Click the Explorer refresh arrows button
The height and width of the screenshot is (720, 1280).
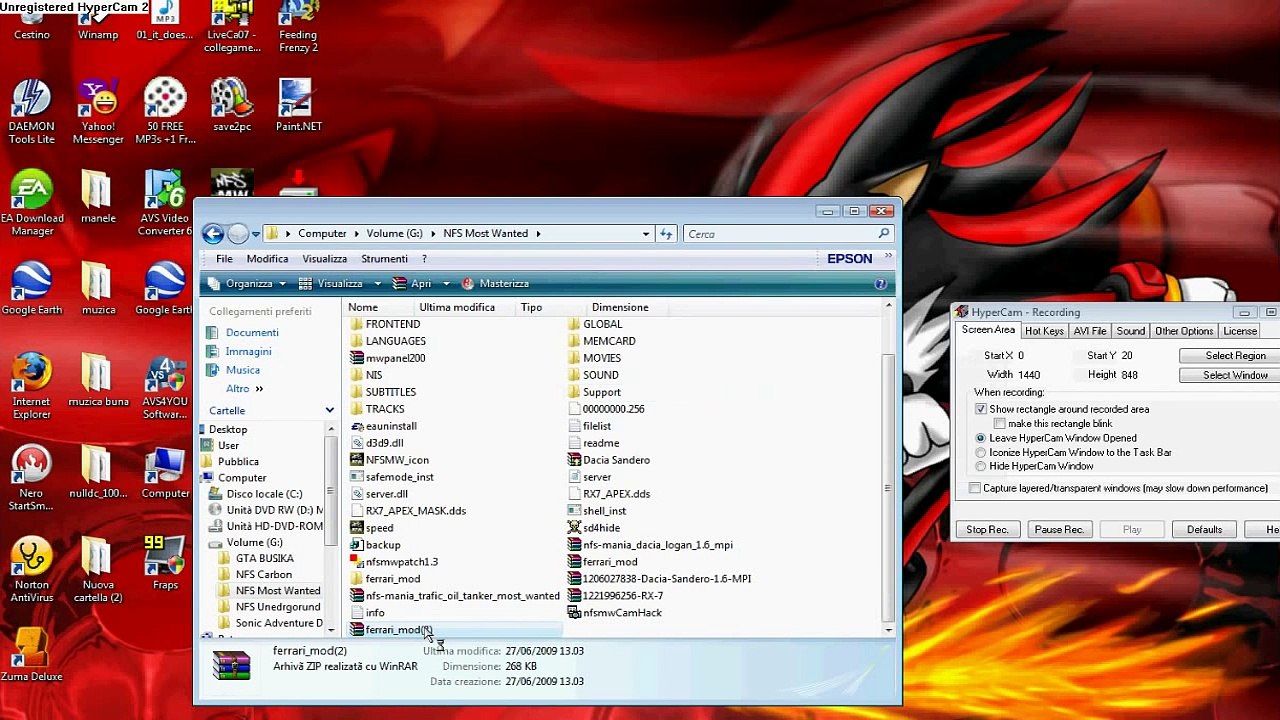(666, 234)
